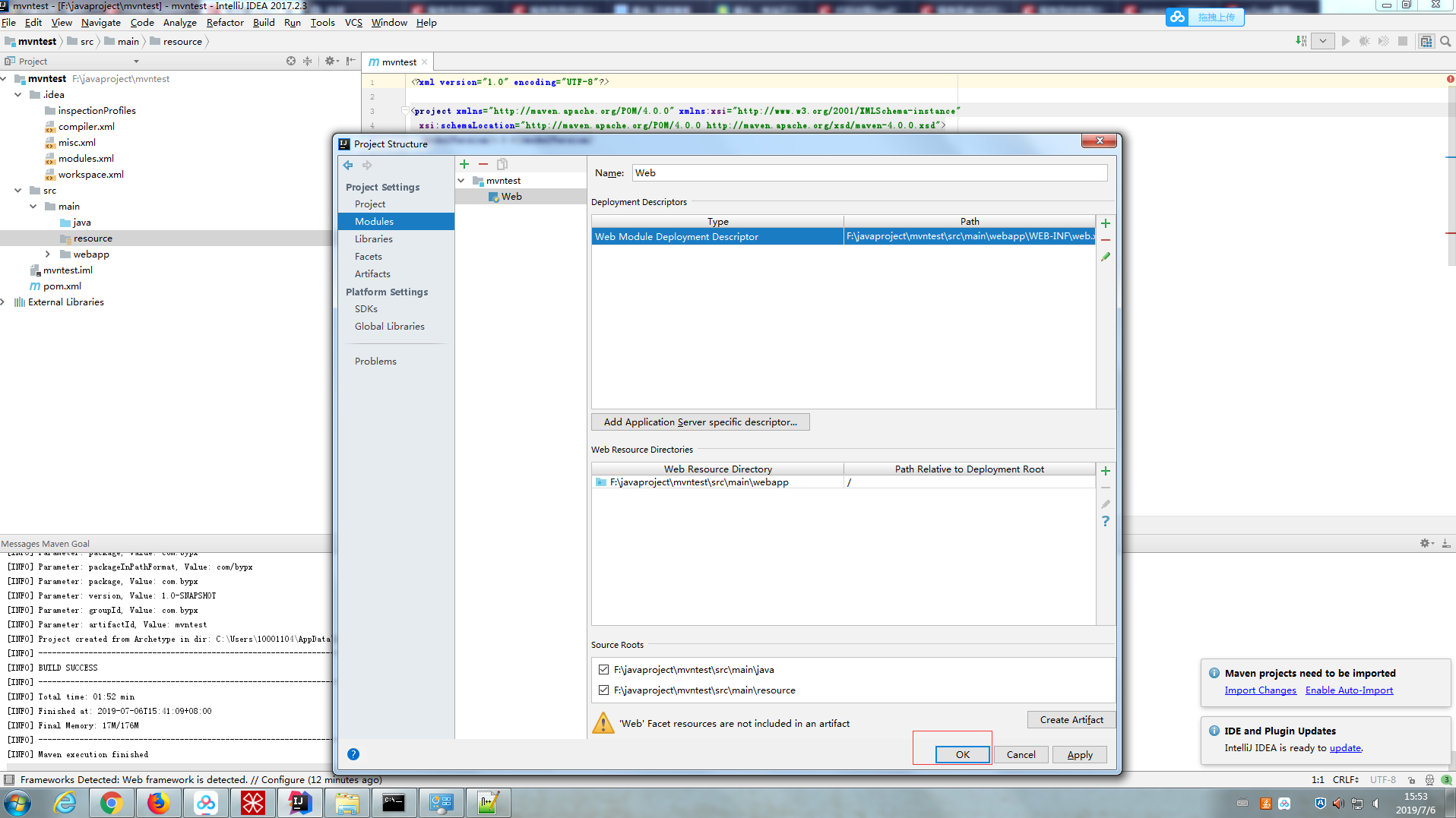The height and width of the screenshot is (818, 1456).
Task: Open Project Structure toolbar icon
Action: pos(1426,41)
